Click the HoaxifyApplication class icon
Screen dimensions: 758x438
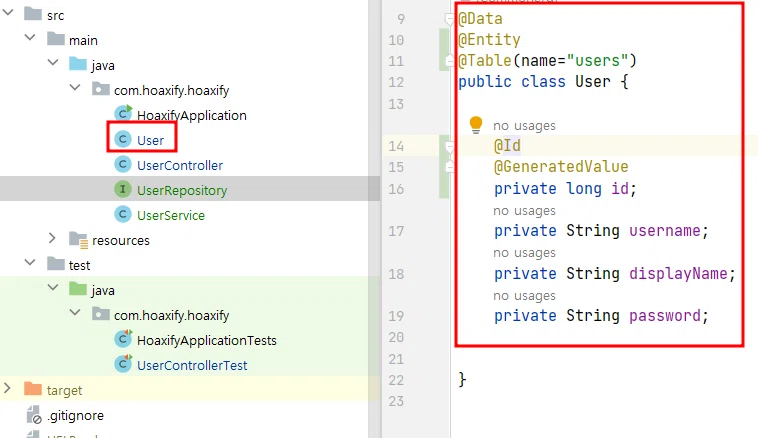click(x=123, y=113)
